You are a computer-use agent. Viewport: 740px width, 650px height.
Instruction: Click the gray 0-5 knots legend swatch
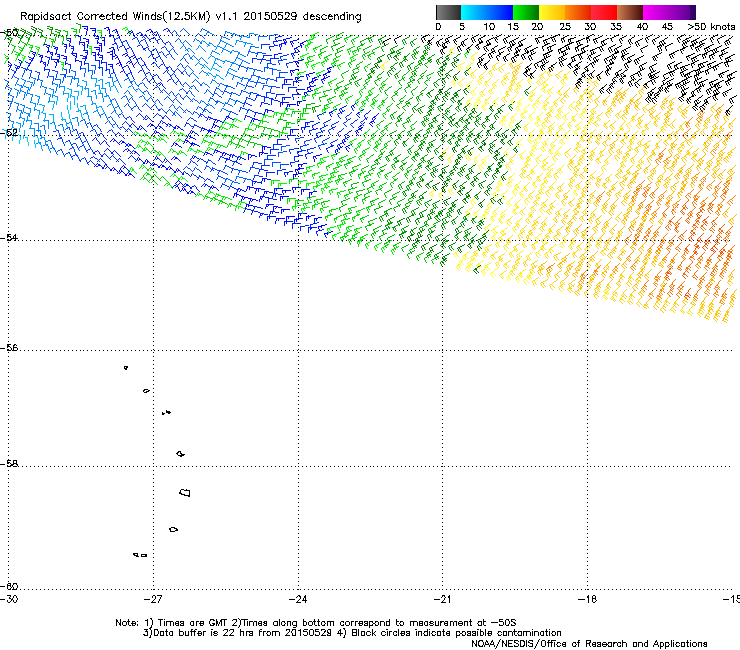[448, 12]
